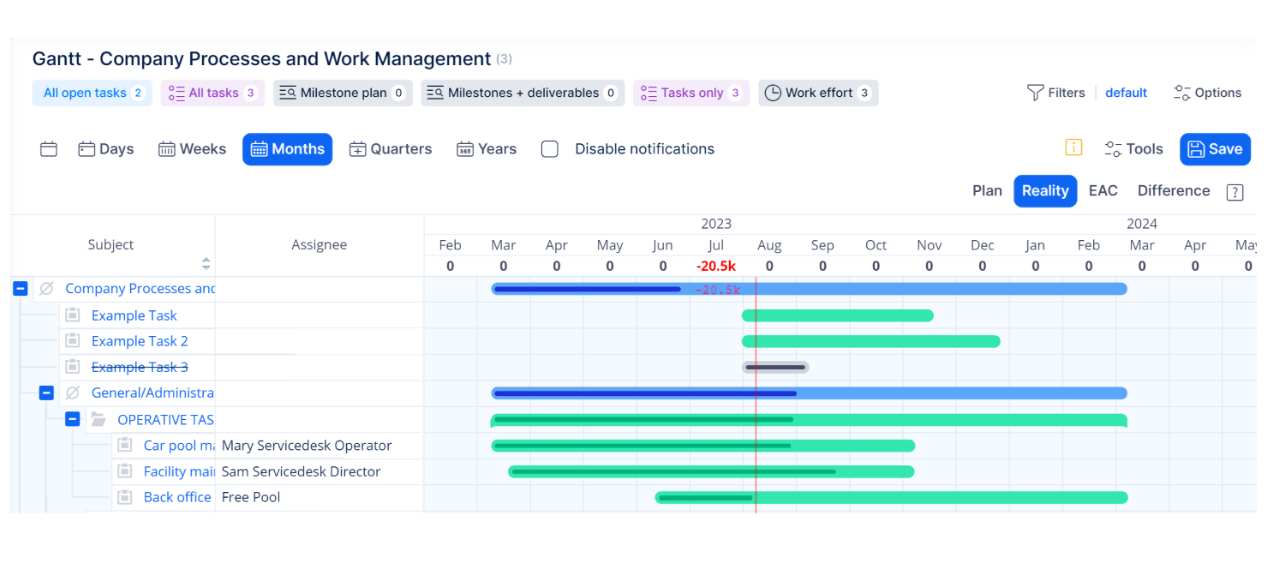Click the green Example Task 2 Gantt bar
The image size is (1272, 566).
[871, 341]
